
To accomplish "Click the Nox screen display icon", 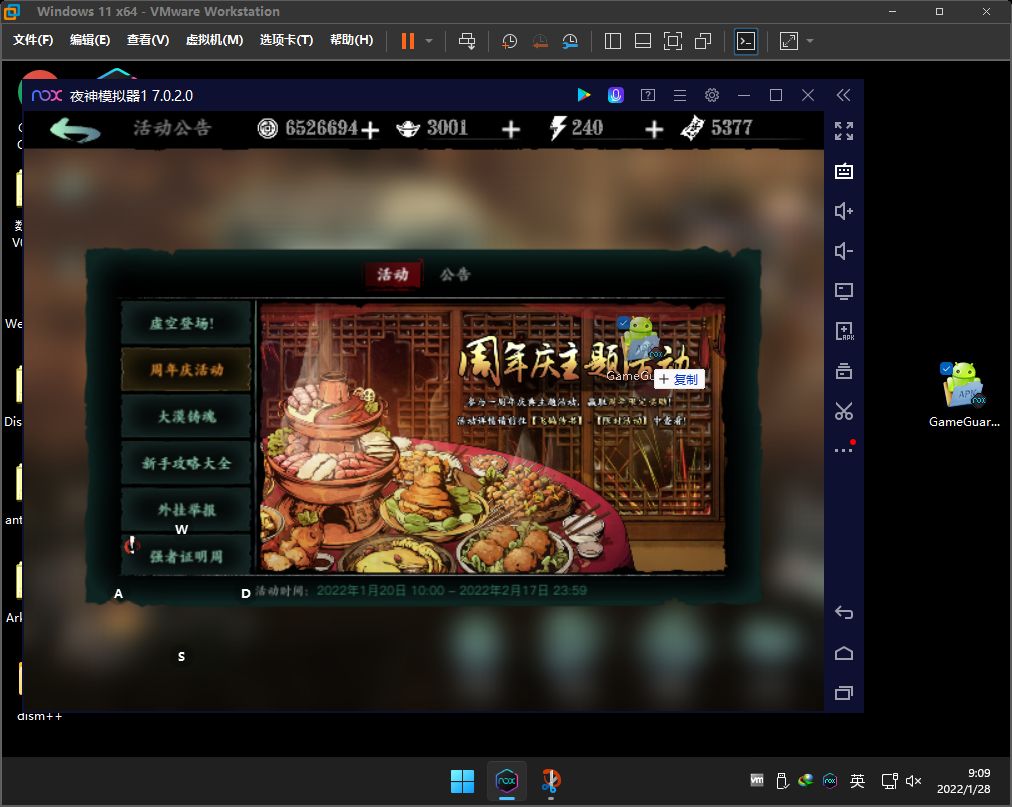I will [844, 291].
